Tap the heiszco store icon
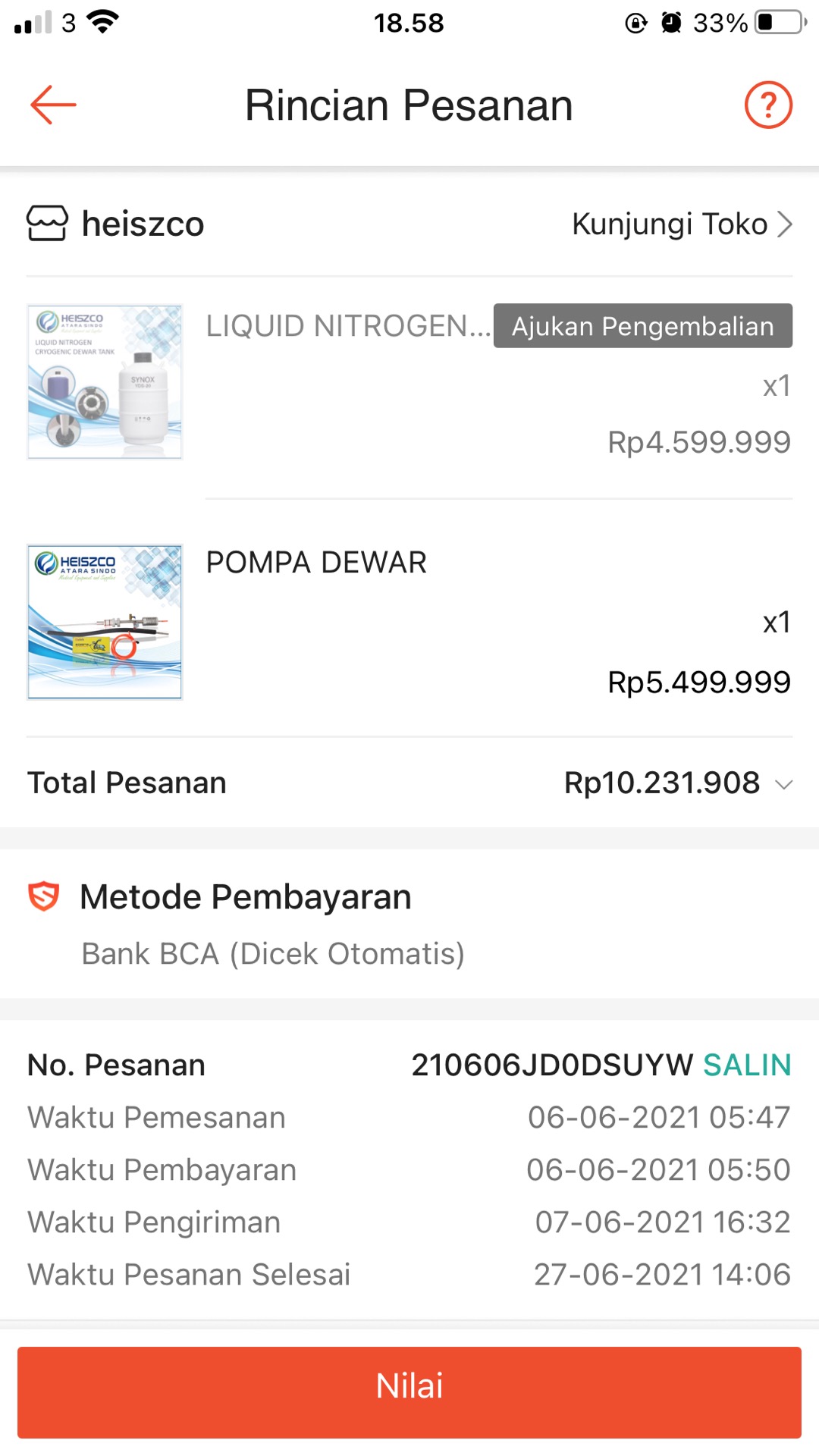 point(47,224)
